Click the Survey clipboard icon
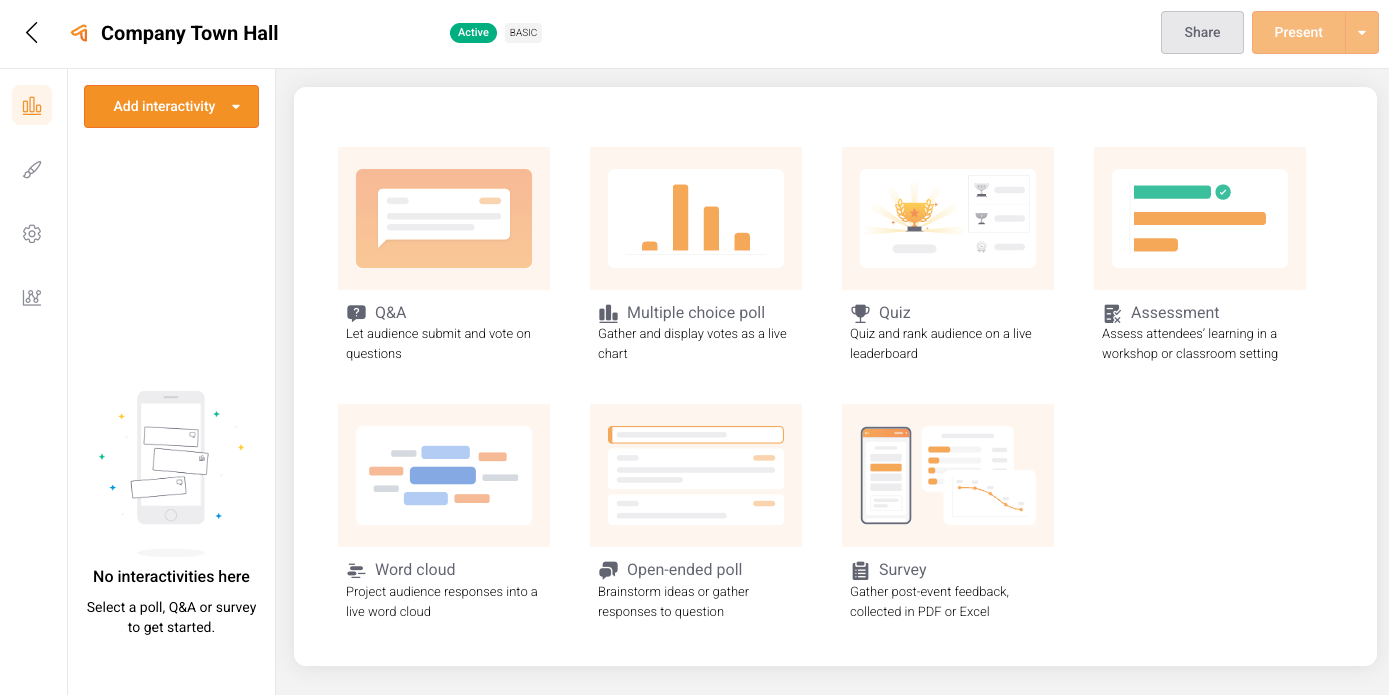Viewport: 1389px width, 695px height. click(x=860, y=570)
